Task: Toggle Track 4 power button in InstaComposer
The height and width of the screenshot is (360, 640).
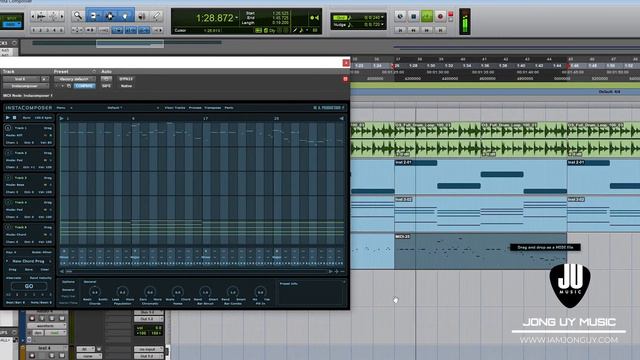Action: click(8, 202)
